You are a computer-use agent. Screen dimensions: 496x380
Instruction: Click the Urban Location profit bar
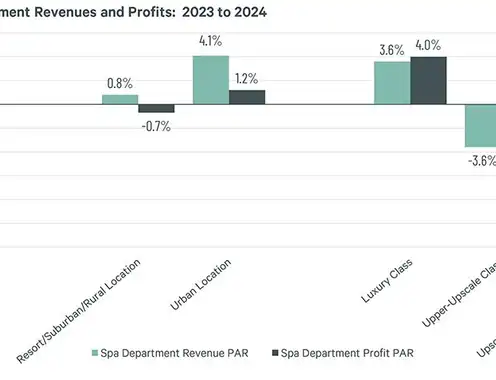[247, 97]
